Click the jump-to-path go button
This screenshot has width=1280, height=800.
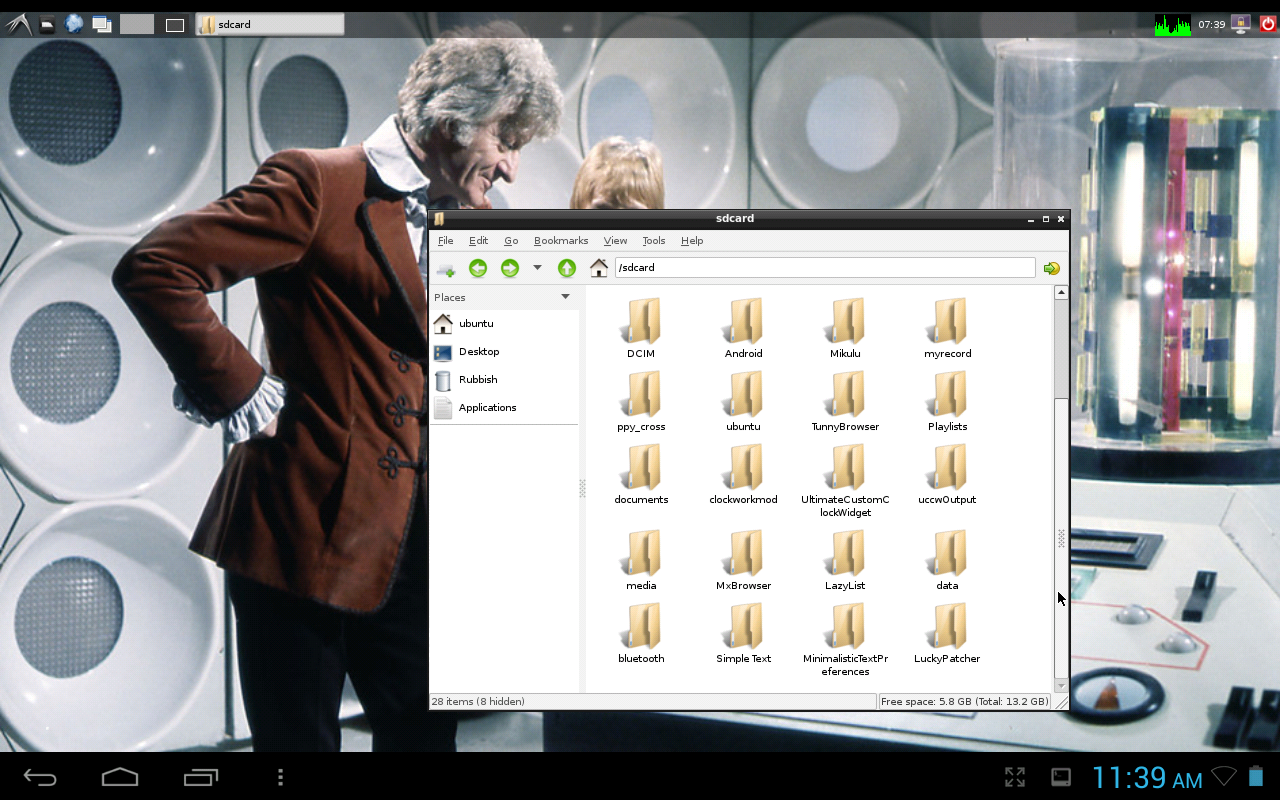point(1052,268)
